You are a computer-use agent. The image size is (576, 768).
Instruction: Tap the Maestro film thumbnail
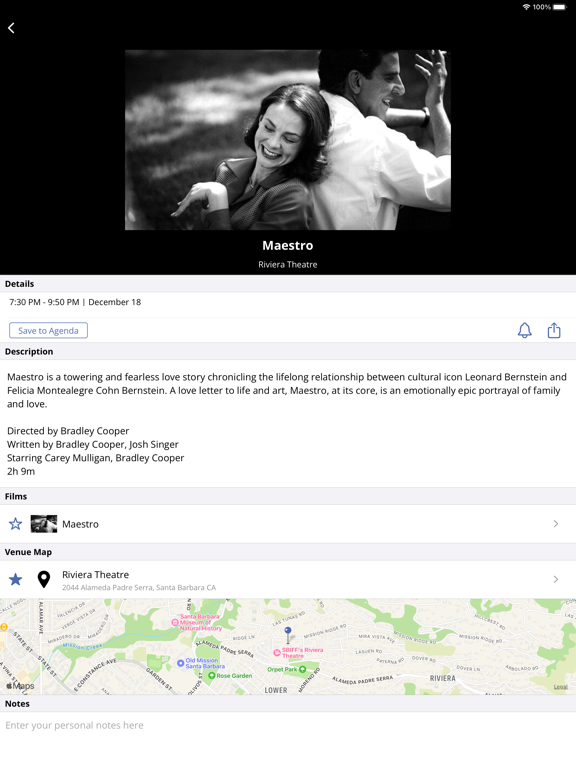coord(44,524)
